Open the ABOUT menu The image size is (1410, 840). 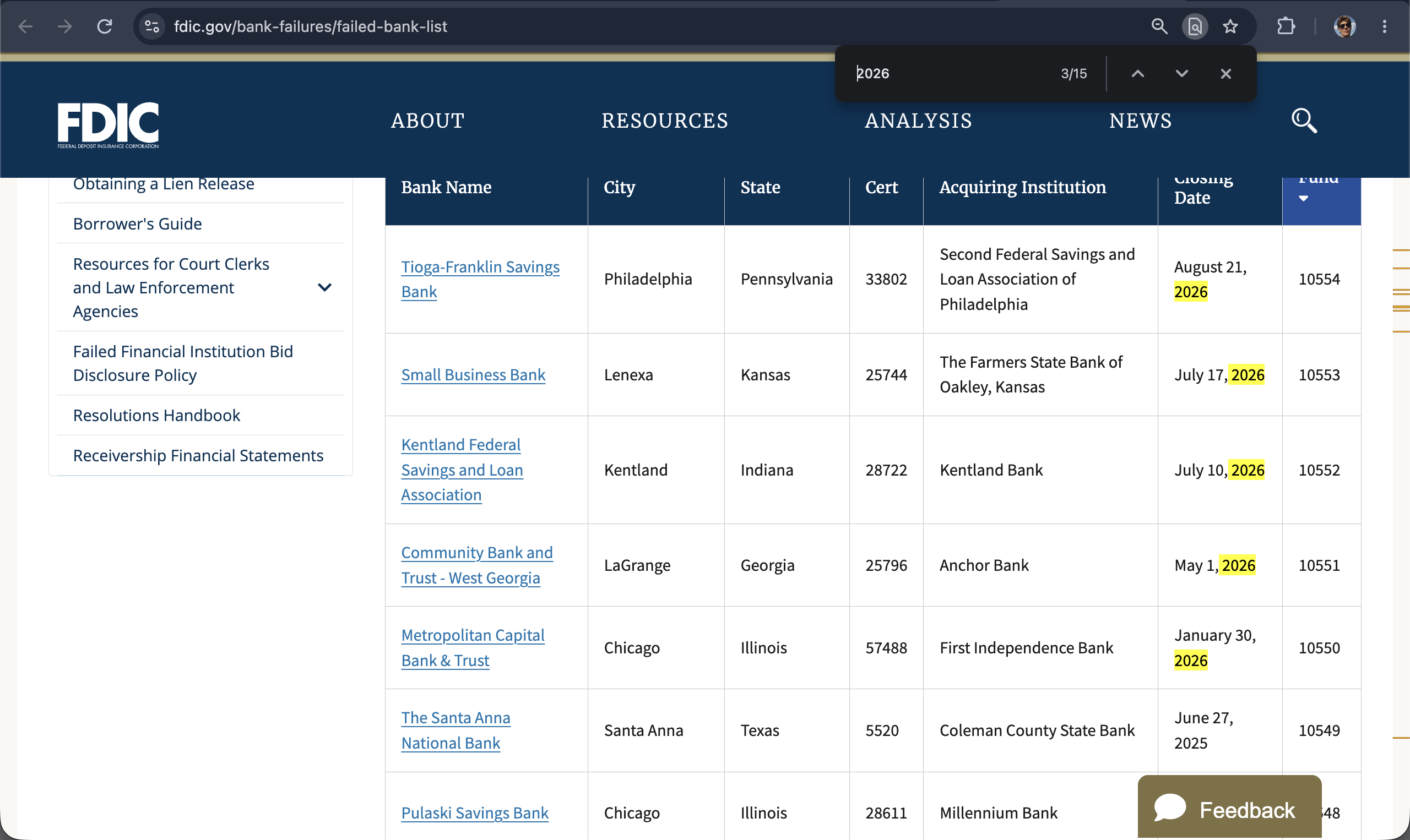[428, 121]
